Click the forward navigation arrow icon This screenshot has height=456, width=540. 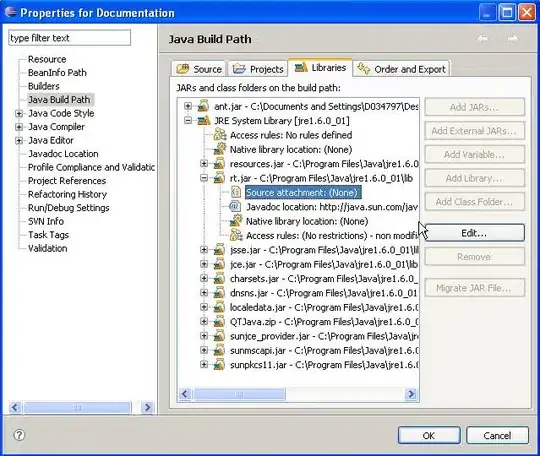tap(512, 39)
